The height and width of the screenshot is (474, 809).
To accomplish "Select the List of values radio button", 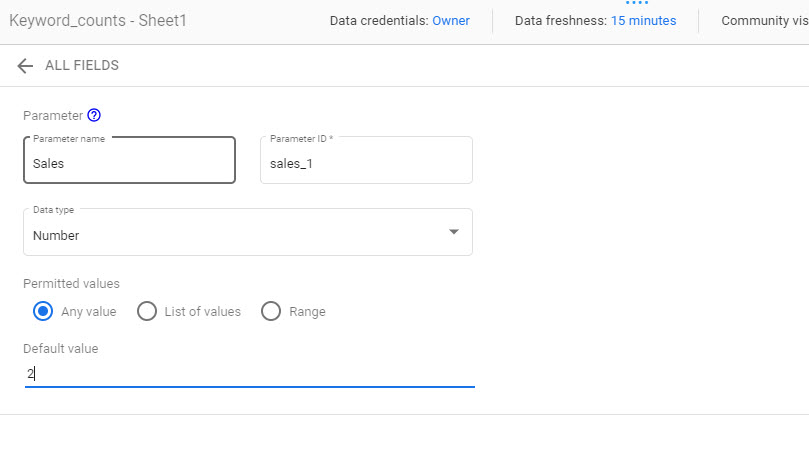I will tap(147, 312).
